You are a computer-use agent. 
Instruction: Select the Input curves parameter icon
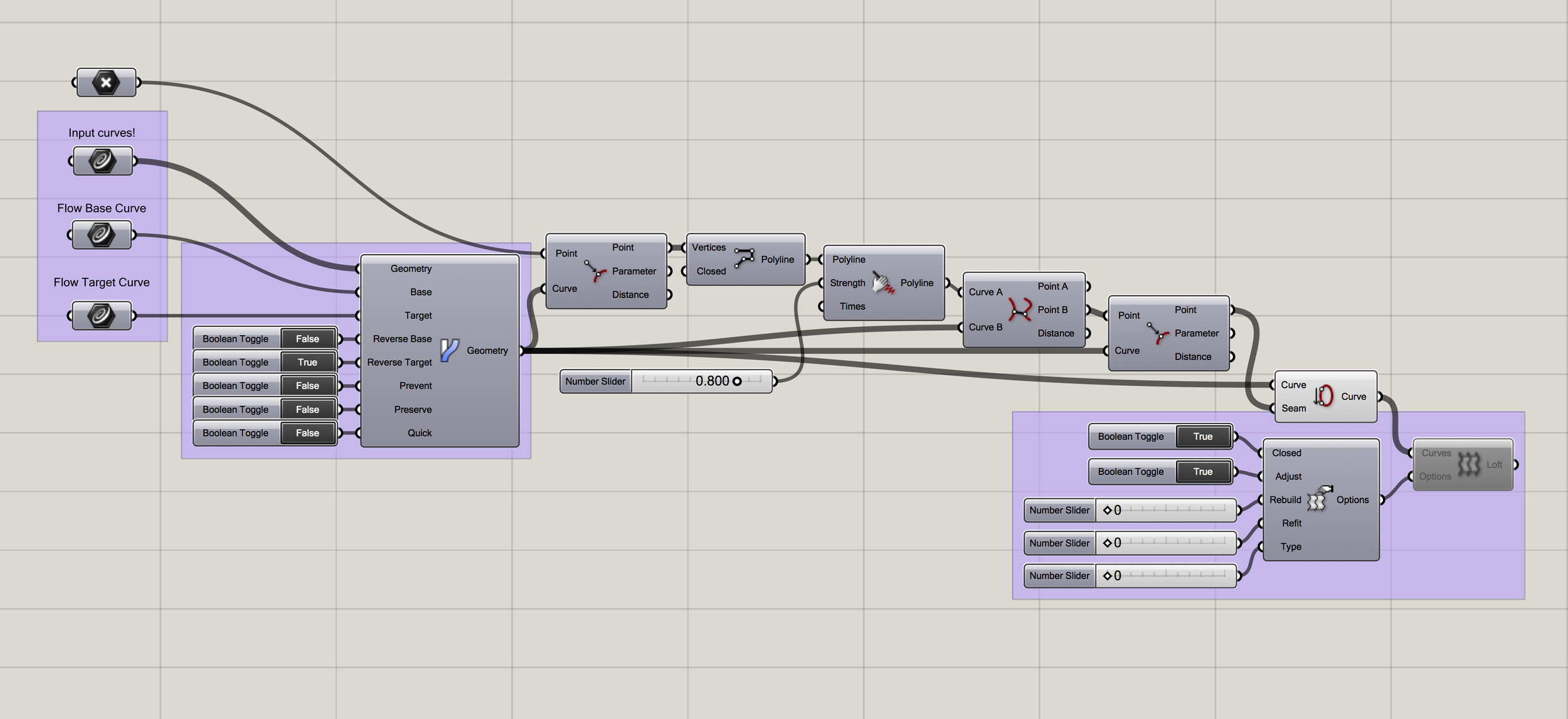(102, 161)
